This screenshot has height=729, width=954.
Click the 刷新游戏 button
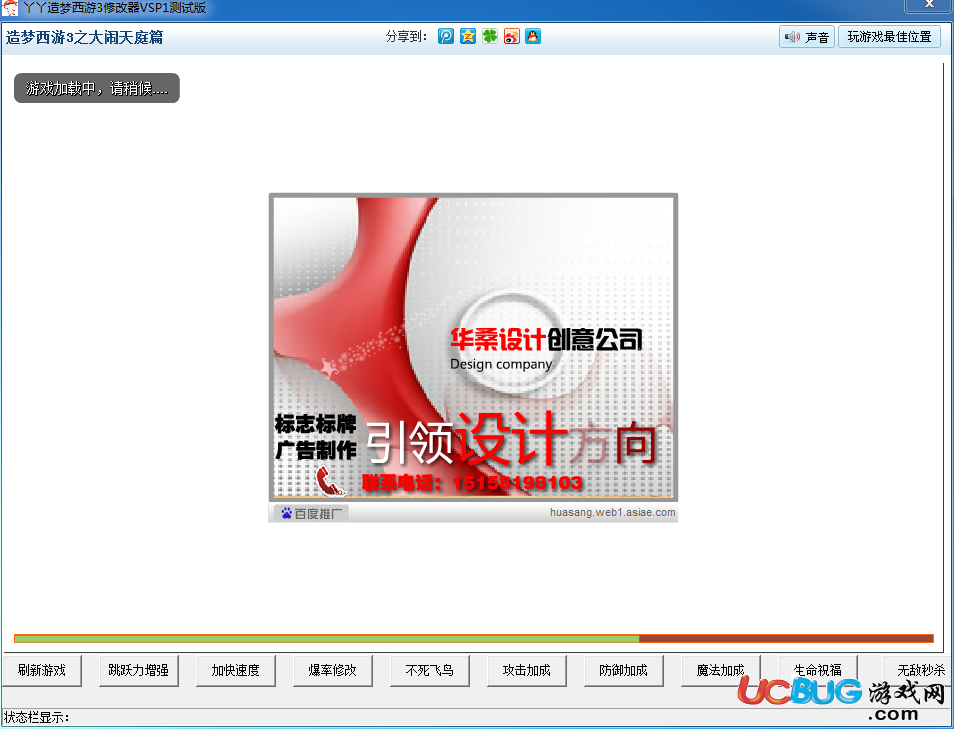(x=41, y=671)
